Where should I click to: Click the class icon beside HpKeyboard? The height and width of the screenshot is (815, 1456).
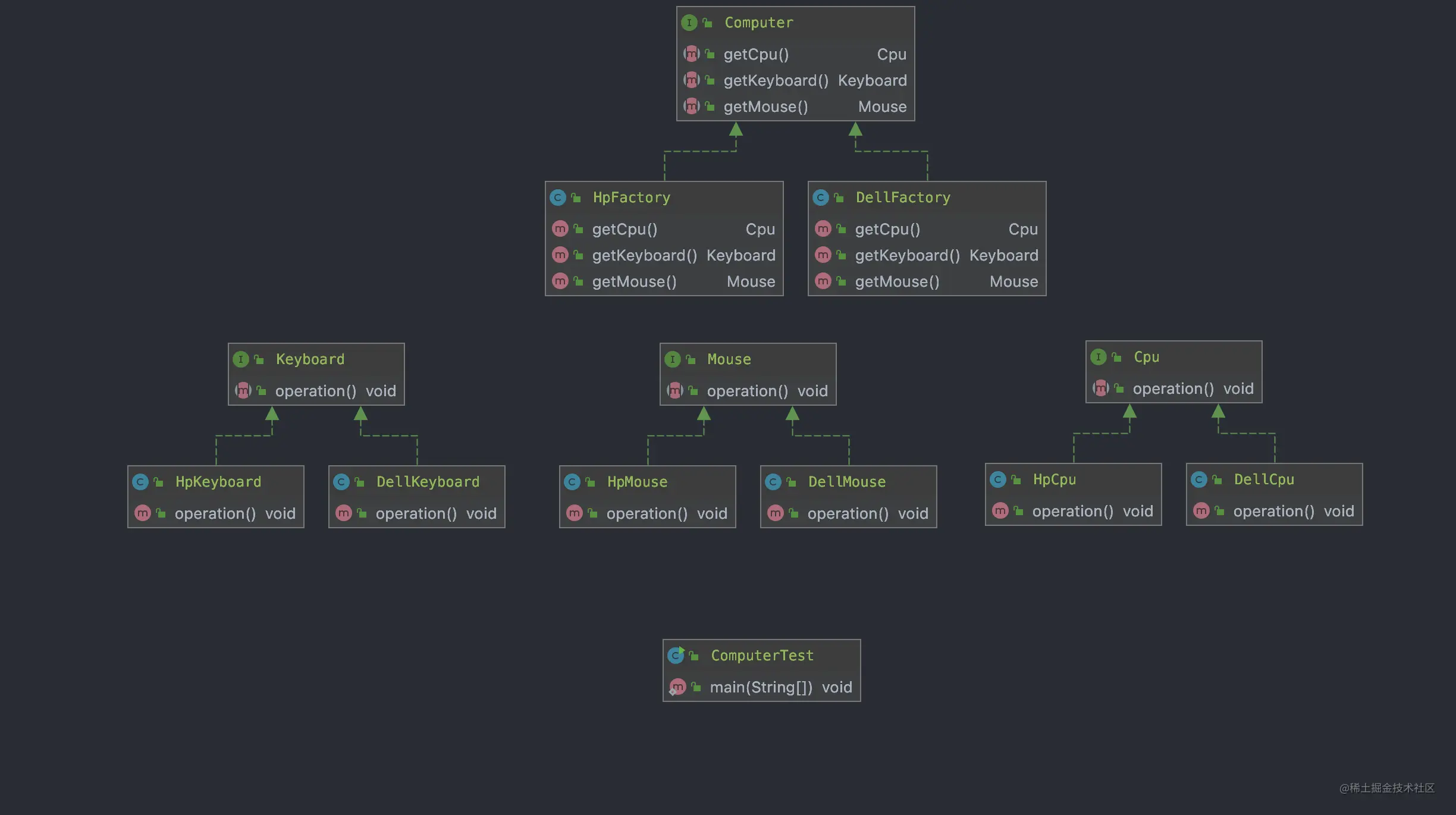pyautogui.click(x=140, y=482)
